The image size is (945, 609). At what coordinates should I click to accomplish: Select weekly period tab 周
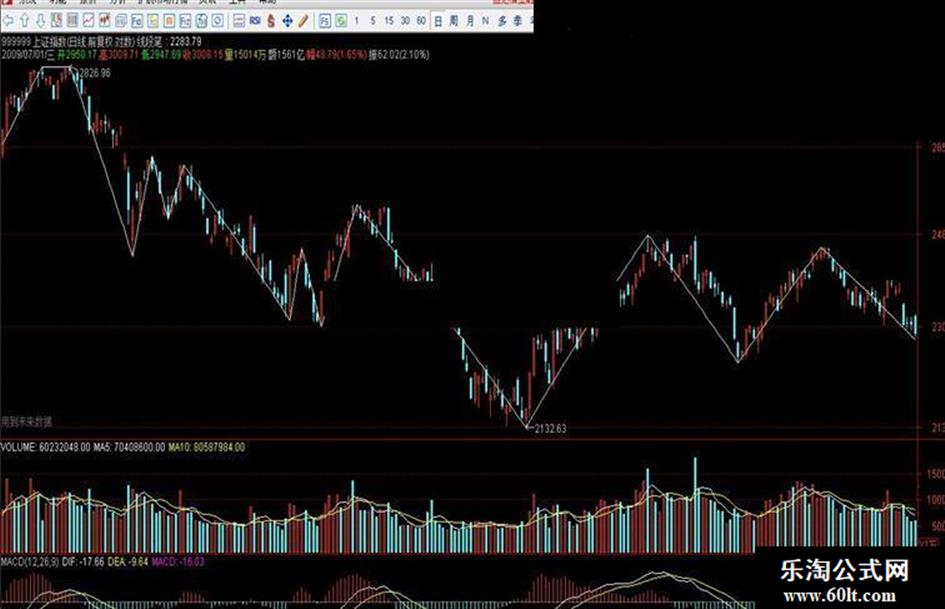(454, 21)
